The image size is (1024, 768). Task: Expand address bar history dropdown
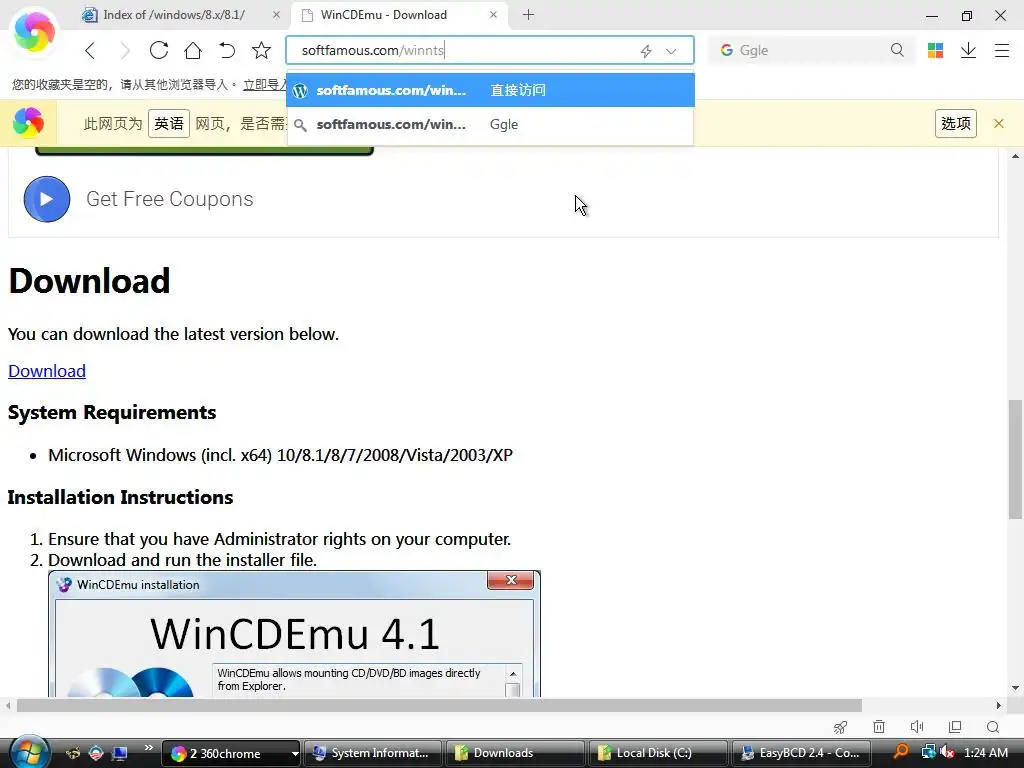pyautogui.click(x=671, y=51)
